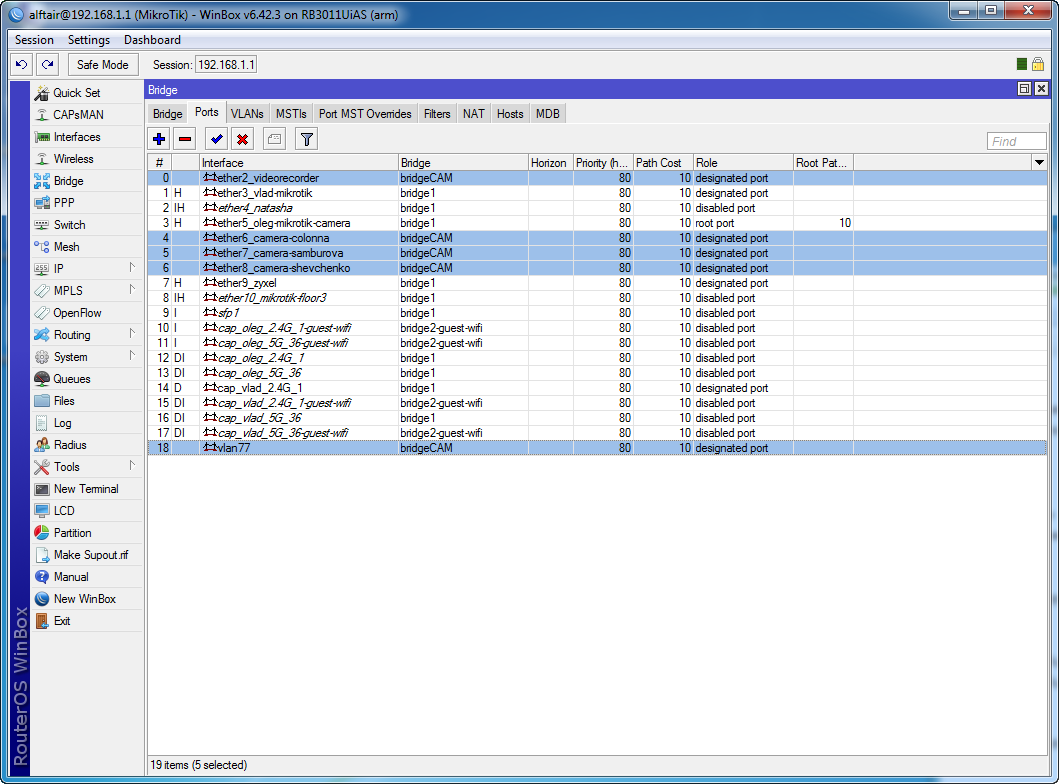The height and width of the screenshot is (784, 1059).
Task: Open Files in sidebar
Action: 87,401
